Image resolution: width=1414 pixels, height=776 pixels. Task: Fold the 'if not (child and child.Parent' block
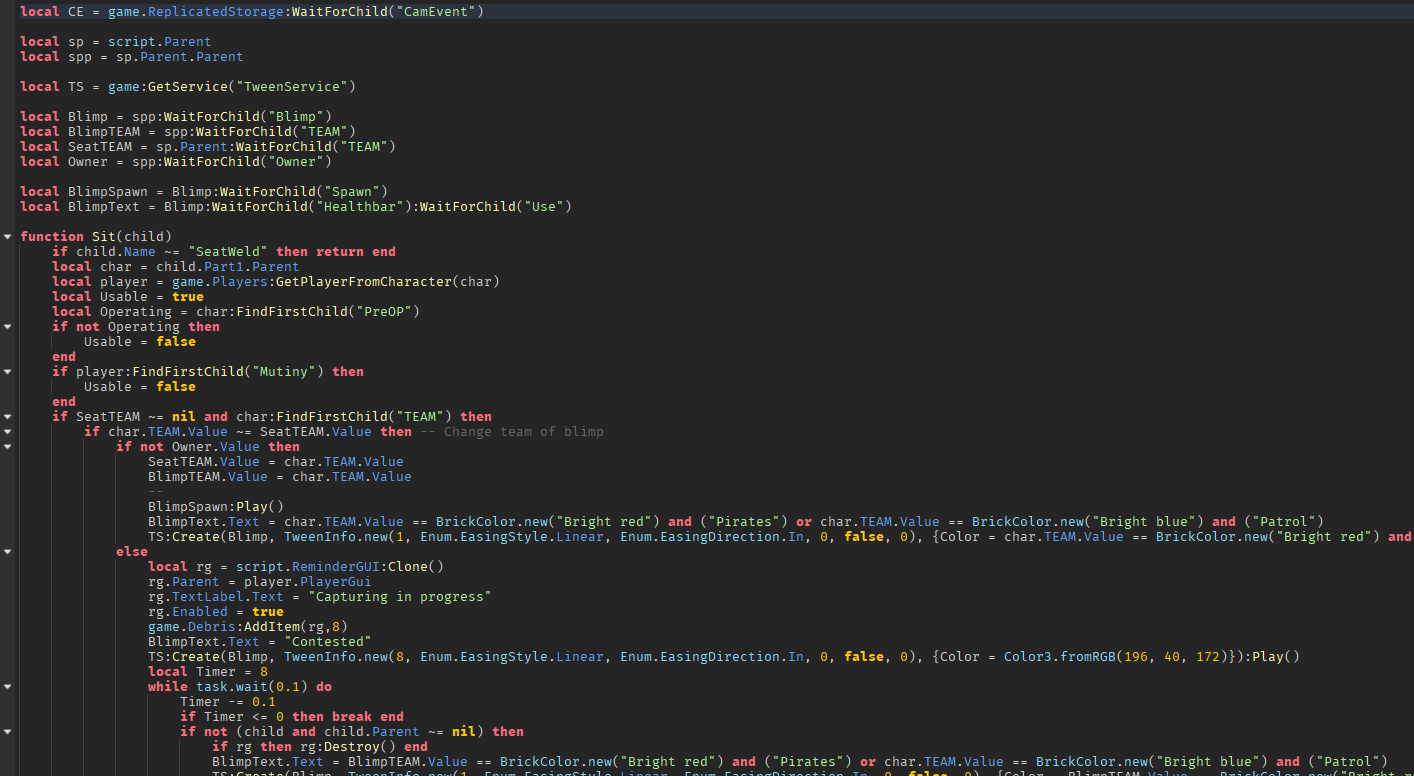(x=8, y=732)
